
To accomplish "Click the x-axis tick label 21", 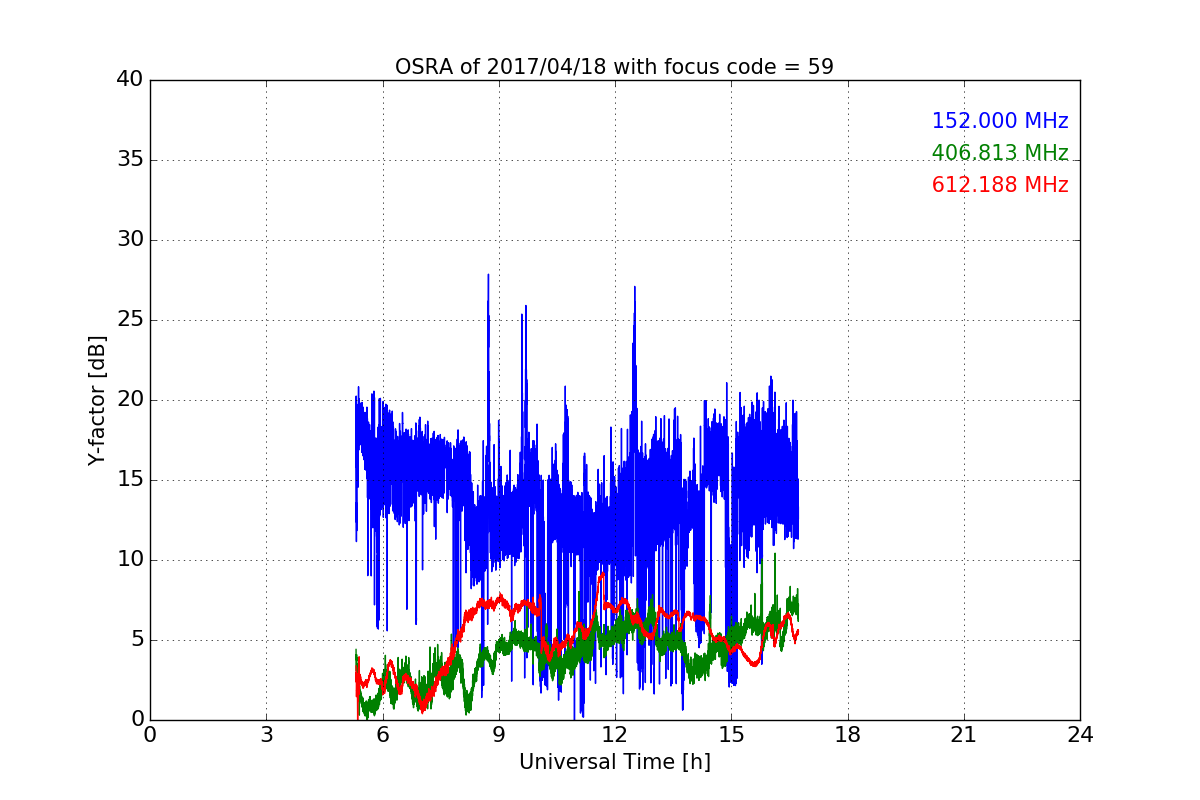I will [964, 735].
